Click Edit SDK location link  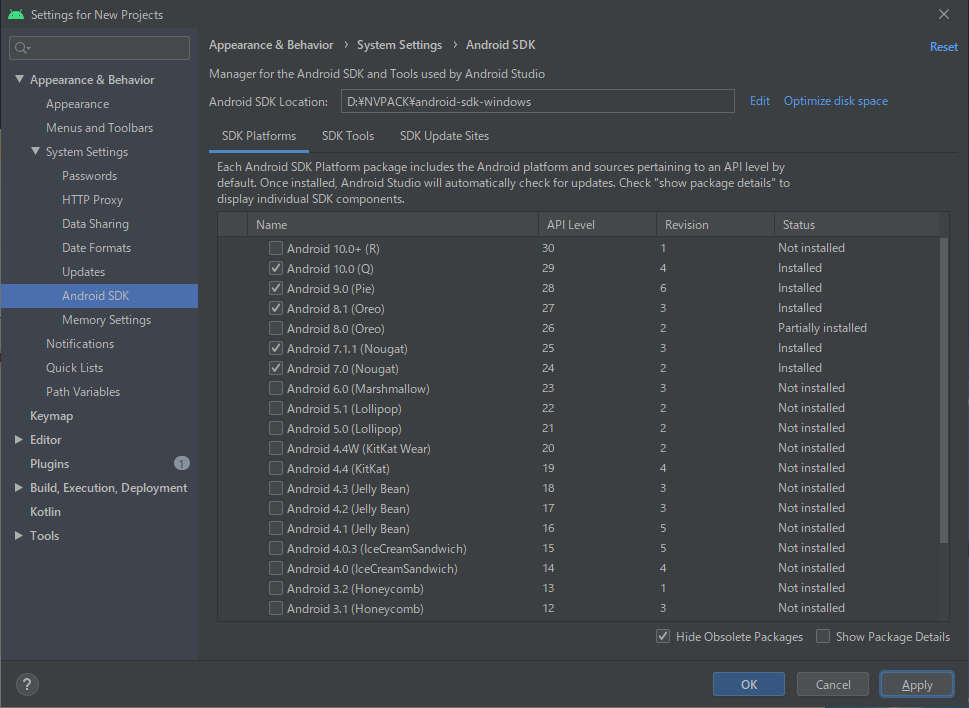point(760,101)
